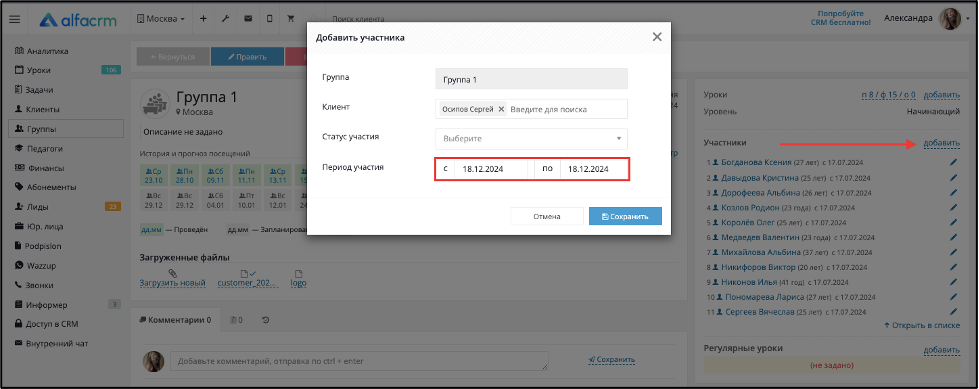This screenshot has height=389, width=979.
Task: Open the wrench settings icon
Action: tap(225, 19)
